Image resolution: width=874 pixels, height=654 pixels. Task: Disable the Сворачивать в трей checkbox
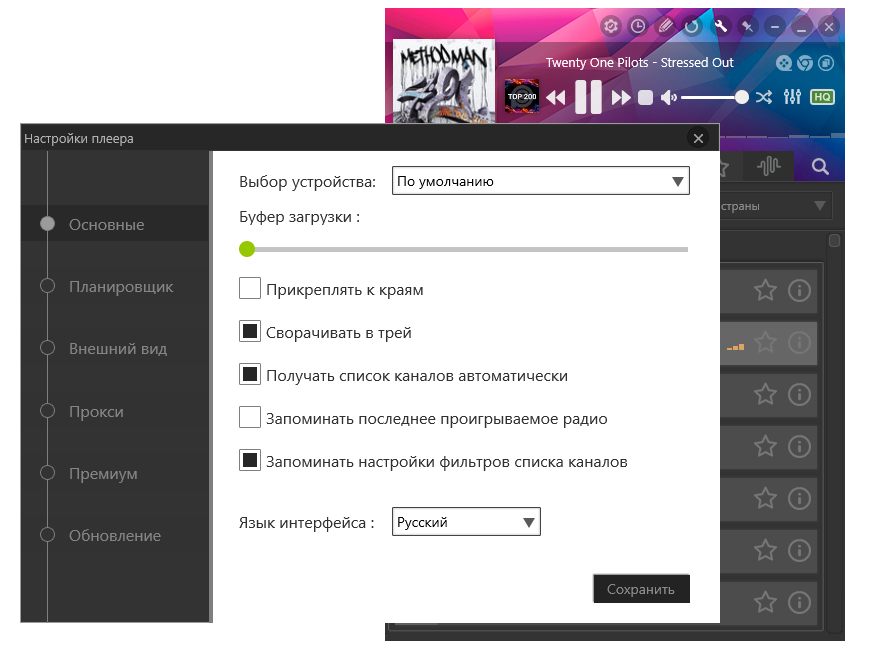pyautogui.click(x=250, y=332)
